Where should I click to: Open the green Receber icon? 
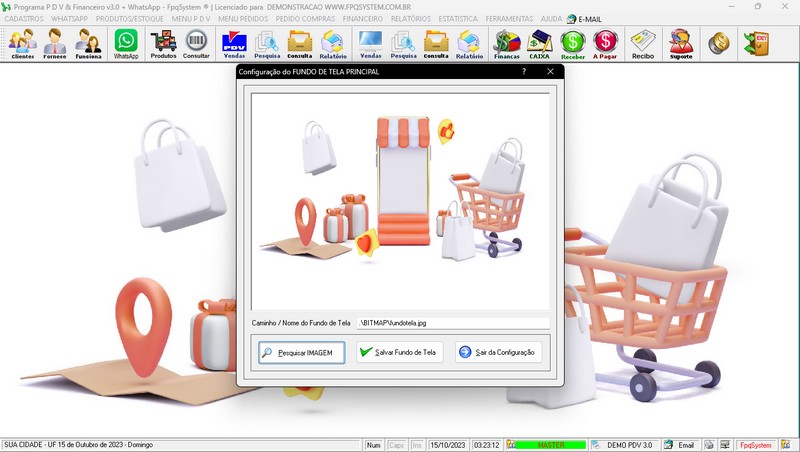tap(572, 44)
